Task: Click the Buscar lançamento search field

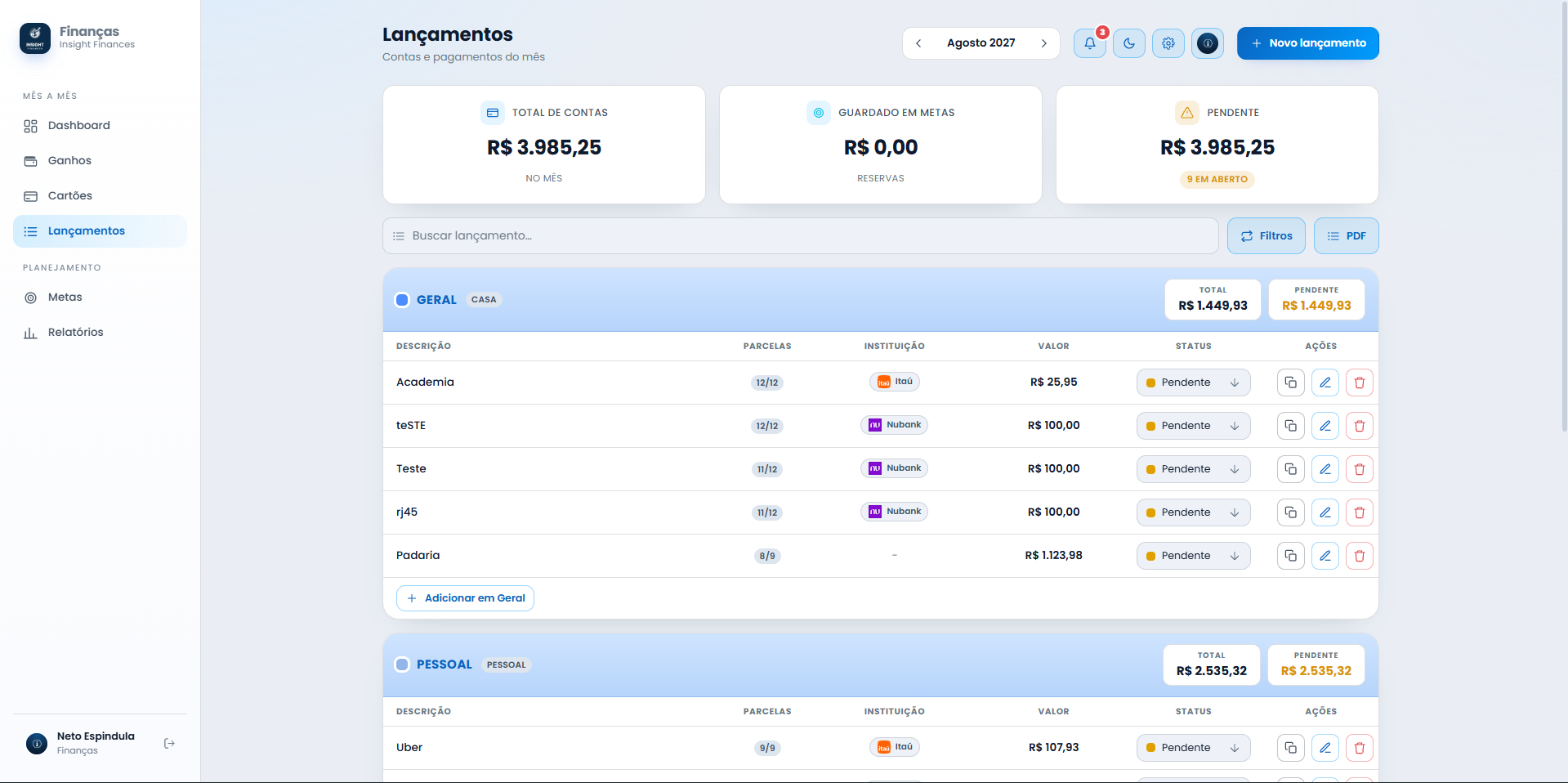Action: pos(801,236)
